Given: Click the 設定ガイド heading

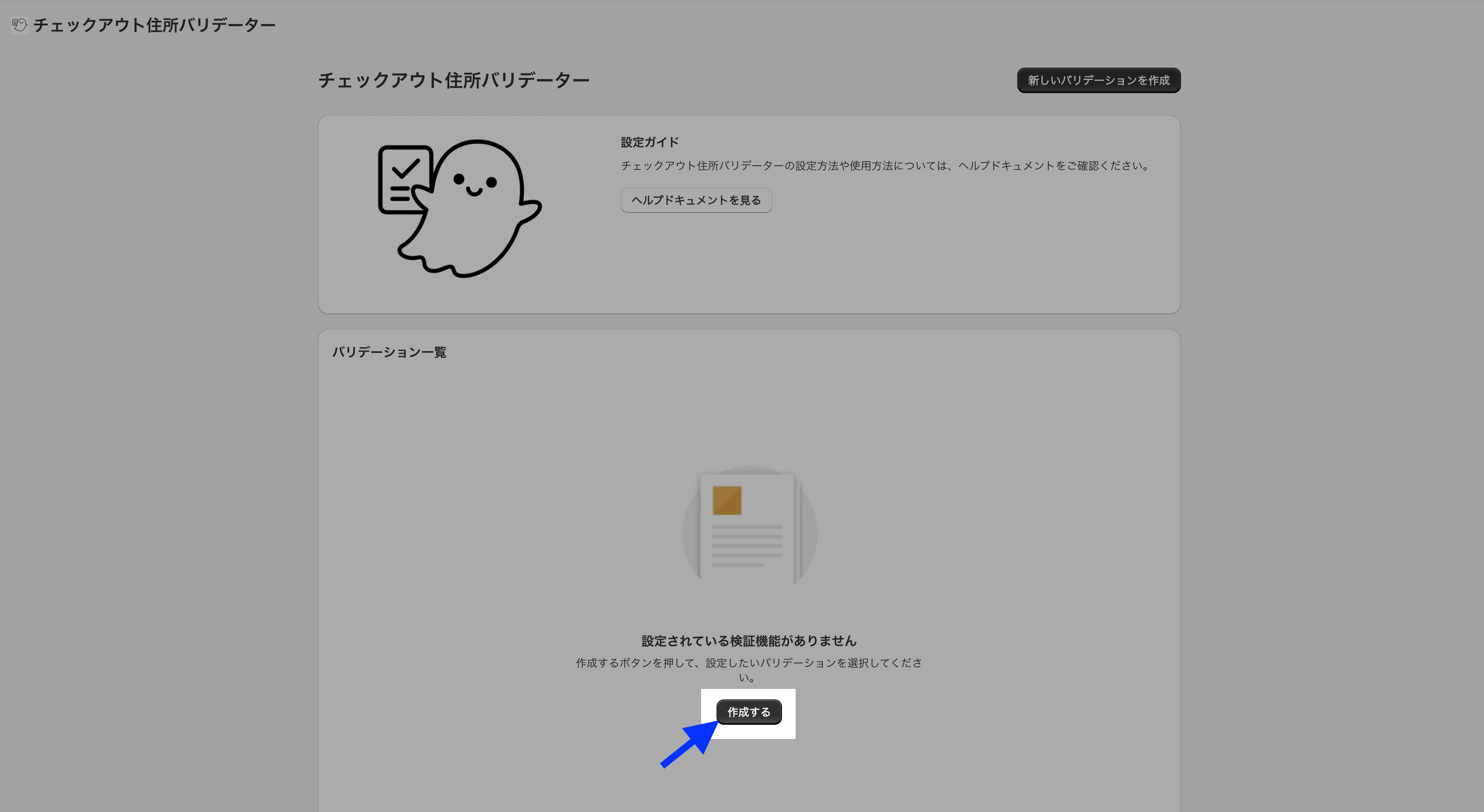Looking at the screenshot, I should point(649,142).
